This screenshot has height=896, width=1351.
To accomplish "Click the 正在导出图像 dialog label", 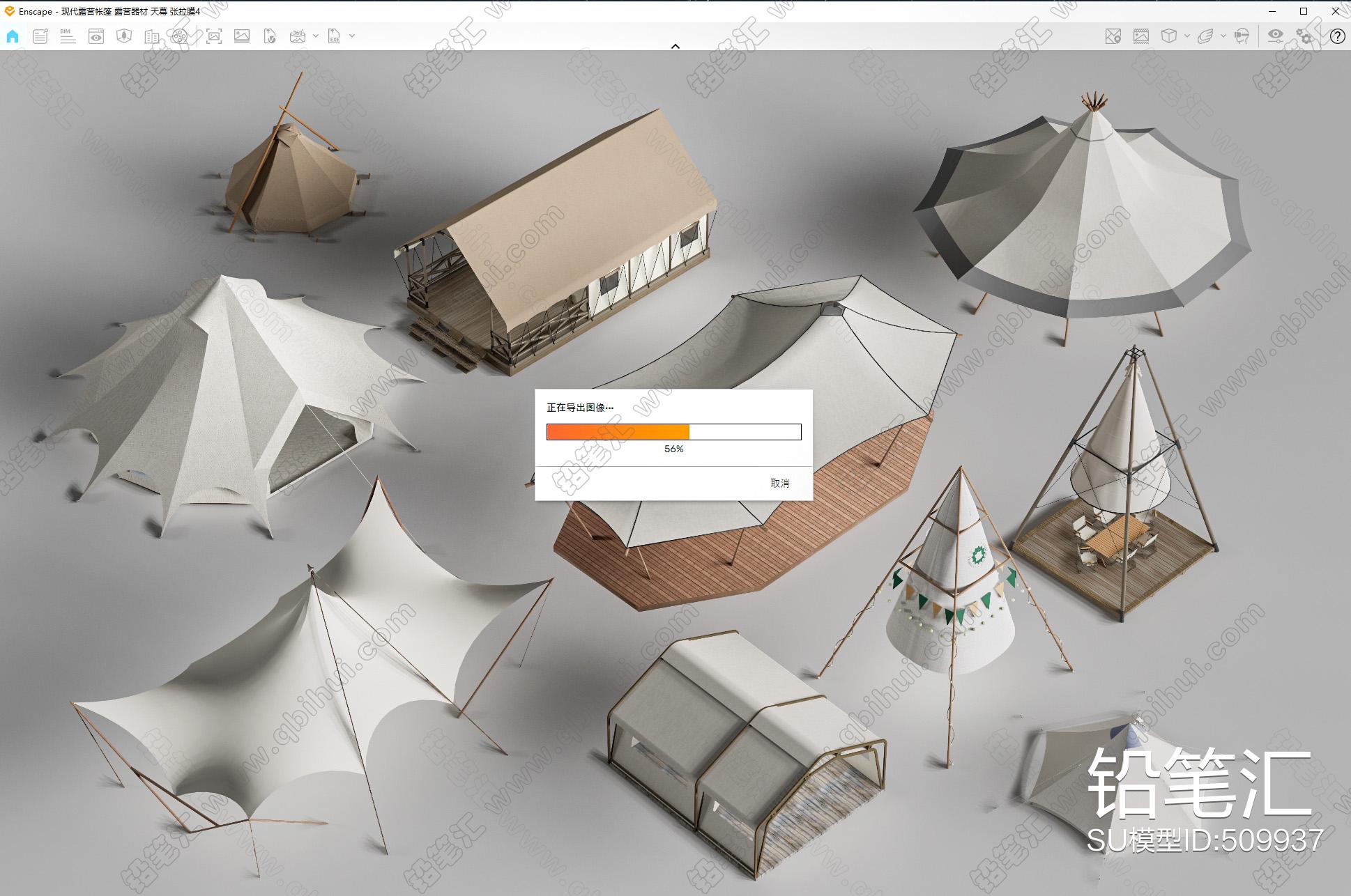I will 580,408.
